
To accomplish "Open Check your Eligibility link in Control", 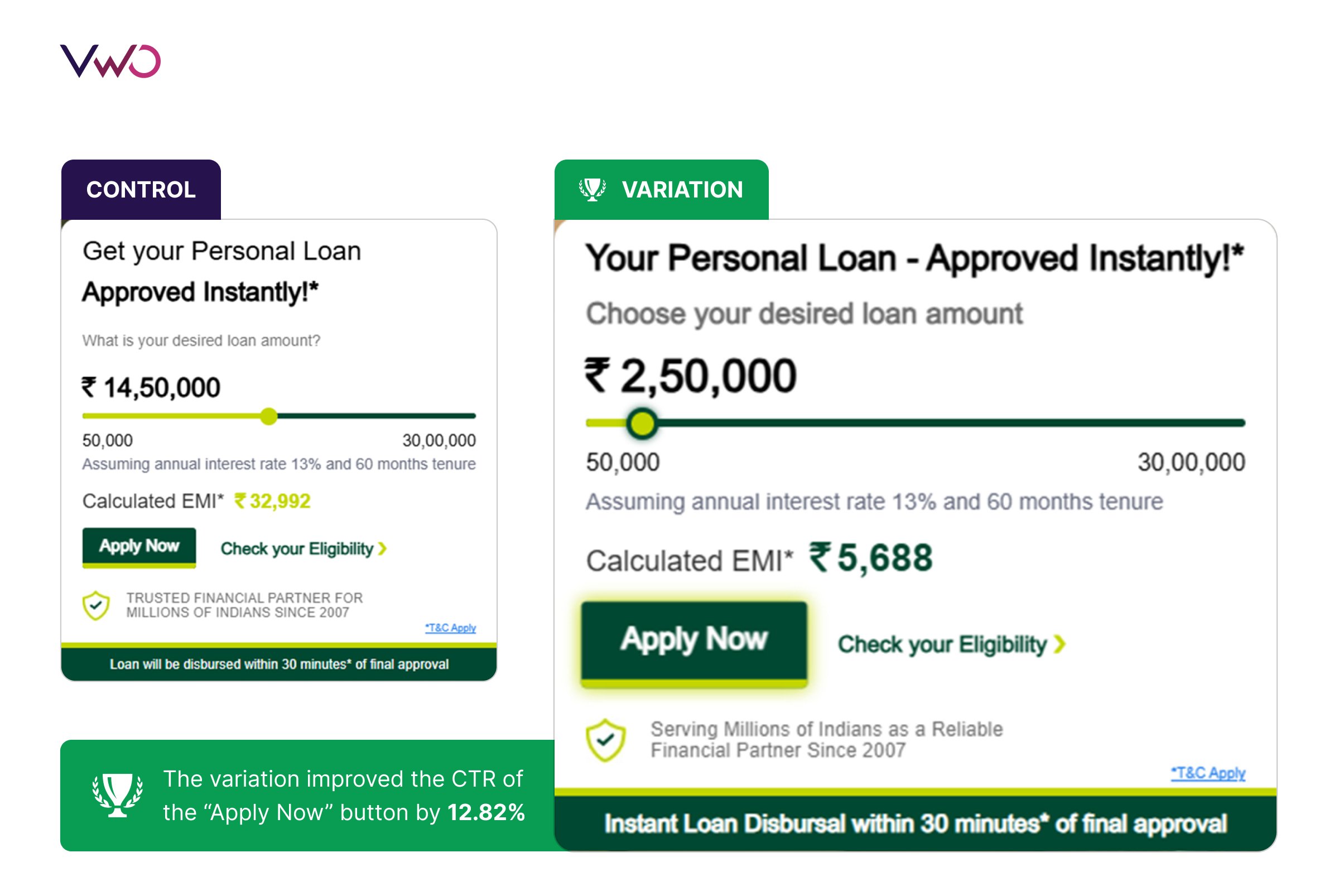I will [304, 548].
